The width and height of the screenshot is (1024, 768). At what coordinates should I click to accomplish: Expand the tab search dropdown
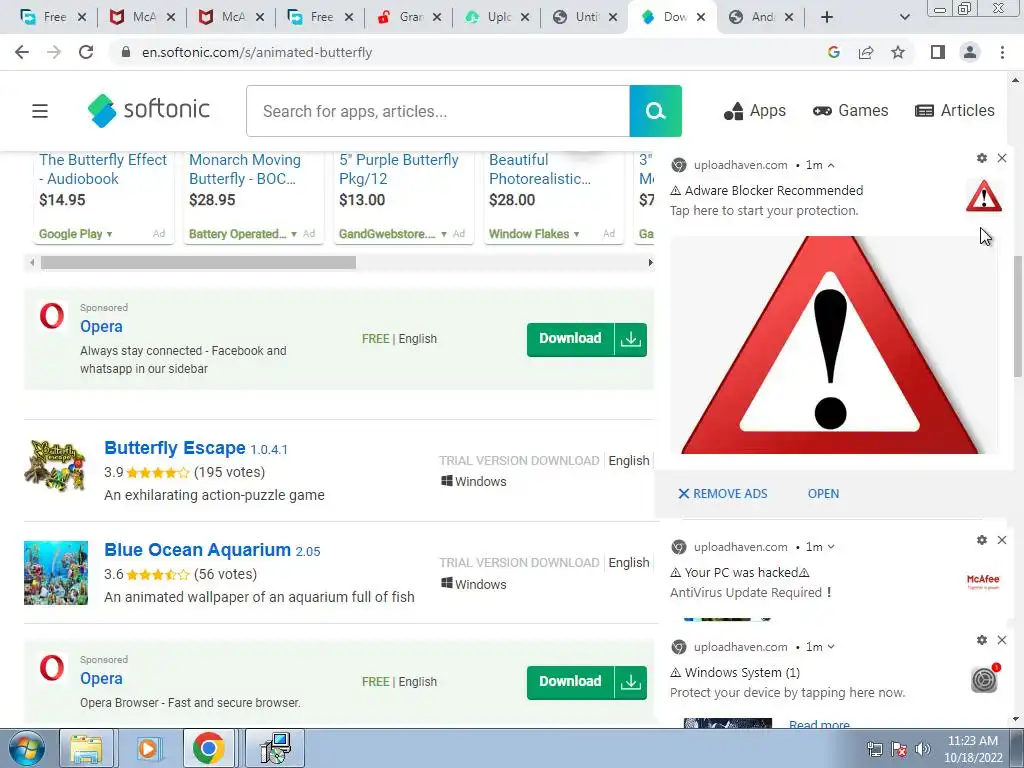click(904, 17)
